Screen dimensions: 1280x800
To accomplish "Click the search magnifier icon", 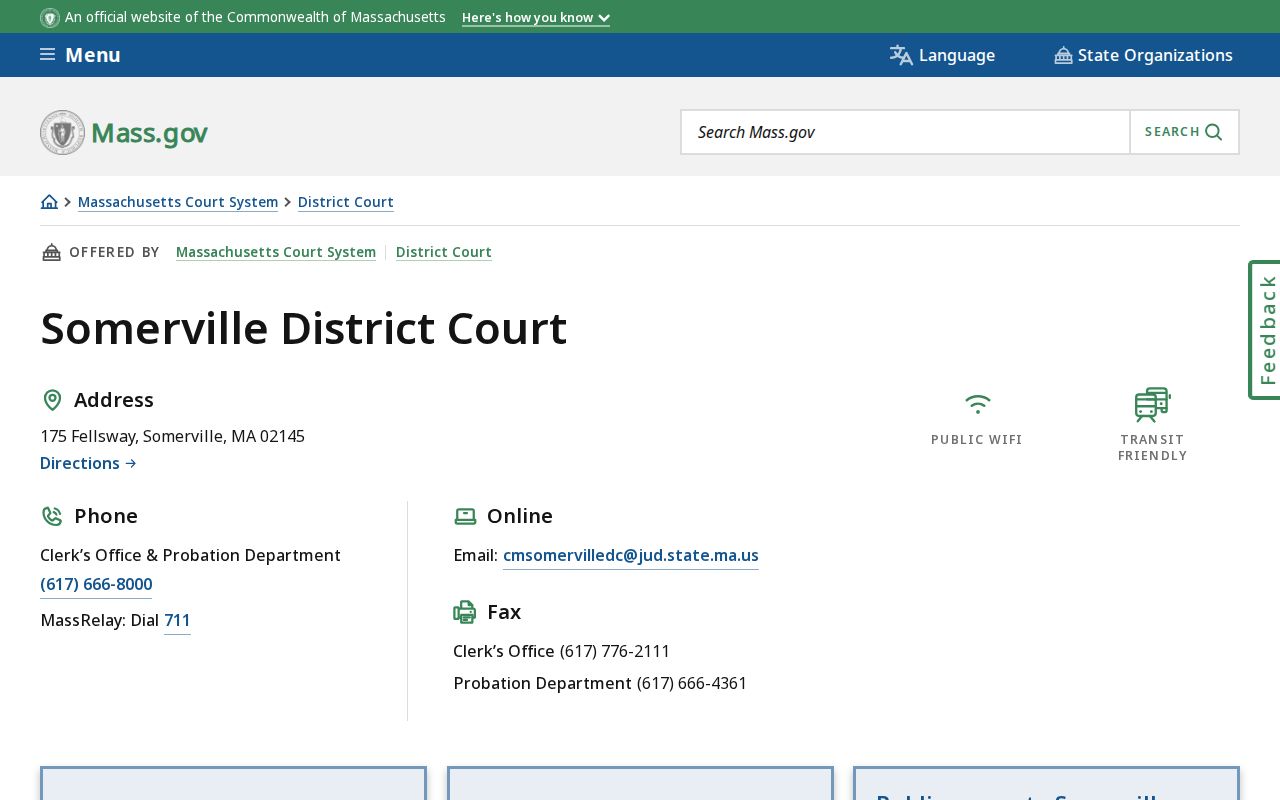I will pyautogui.click(x=1214, y=132).
